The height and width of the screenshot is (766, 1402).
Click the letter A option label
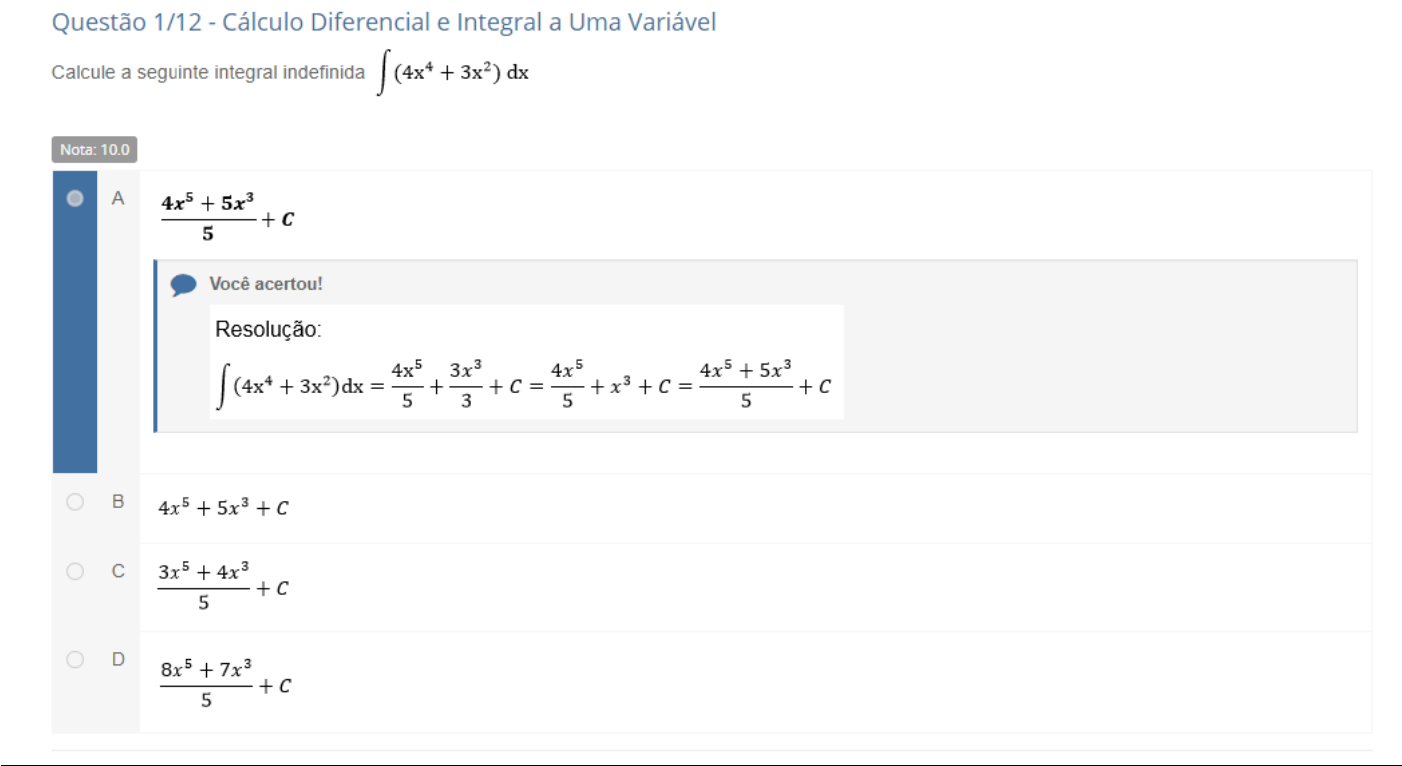click(x=118, y=199)
